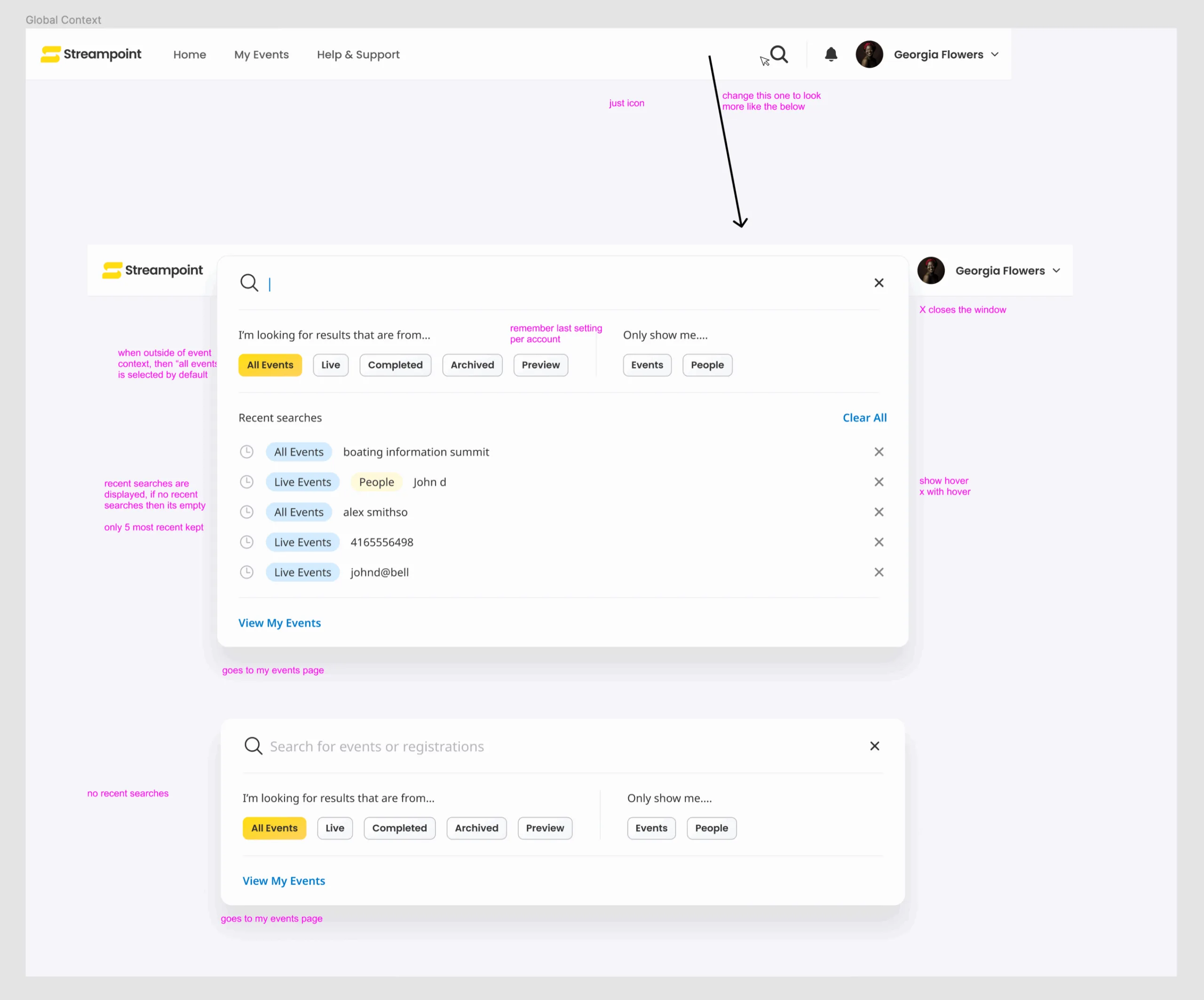
Task: Open Help & Support menu item
Action: pyautogui.click(x=358, y=55)
